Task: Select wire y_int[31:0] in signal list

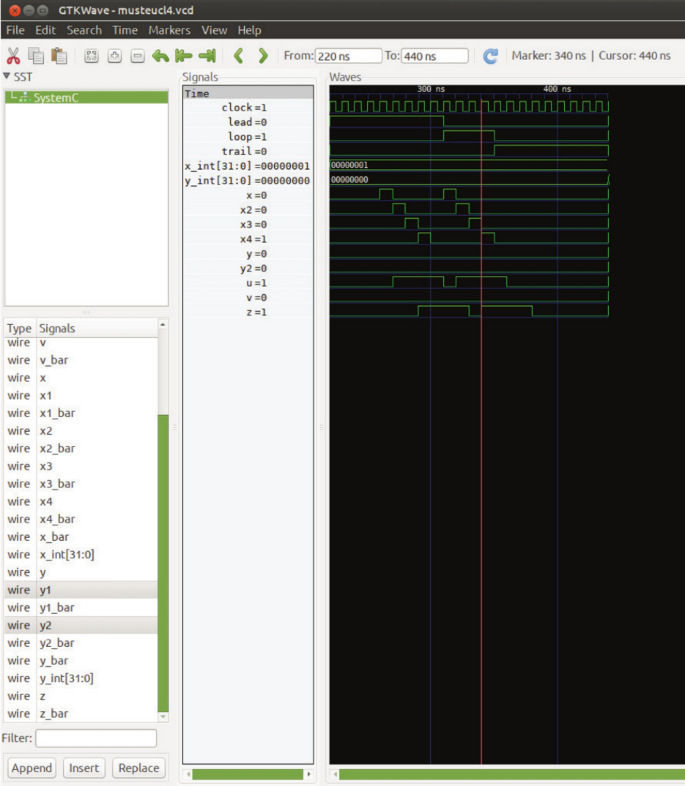Action: pyautogui.click(x=81, y=678)
